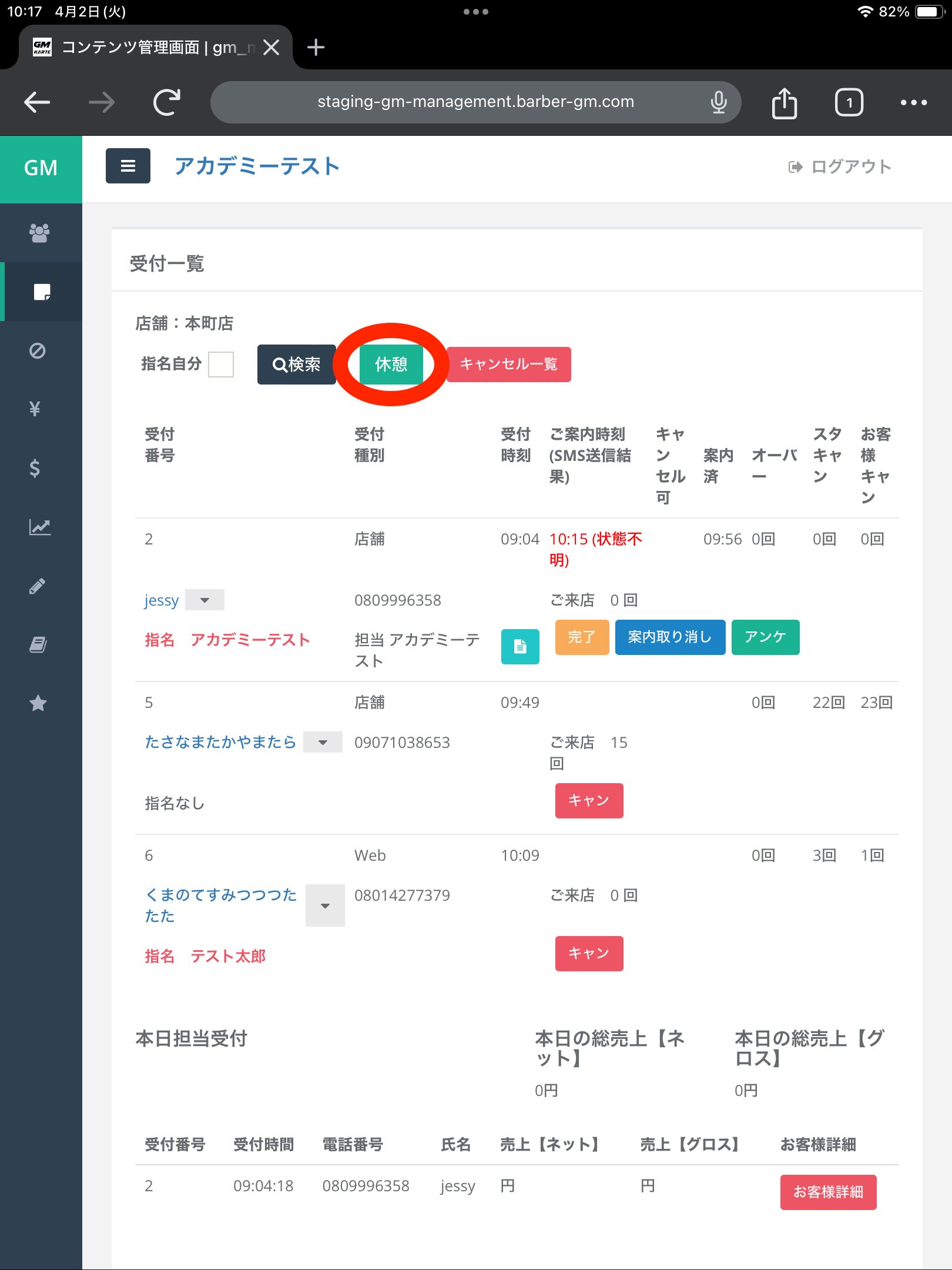The height and width of the screenshot is (1270, 952).
Task: Open the book sidebar icon
Action: tap(38, 644)
